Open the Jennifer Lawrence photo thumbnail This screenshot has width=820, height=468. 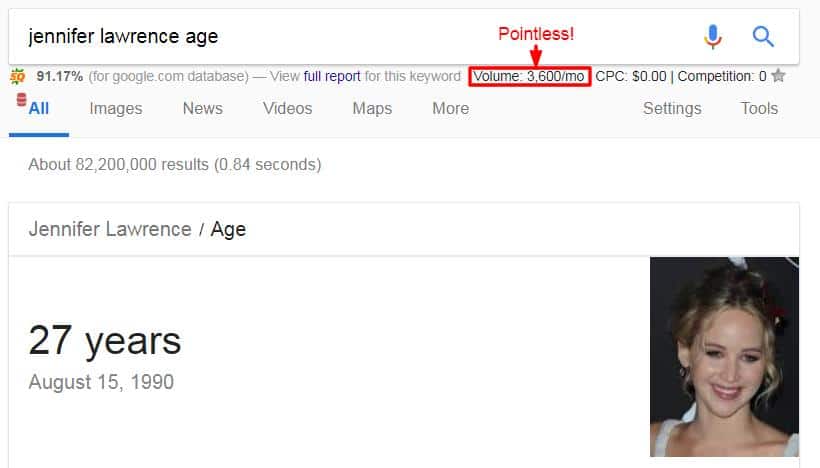pos(724,357)
